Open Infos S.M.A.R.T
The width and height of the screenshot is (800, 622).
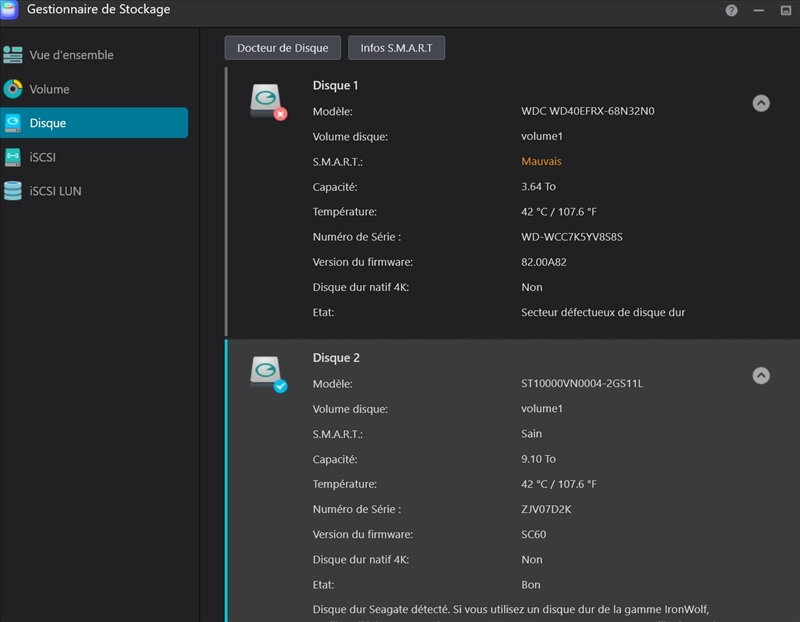click(396, 48)
